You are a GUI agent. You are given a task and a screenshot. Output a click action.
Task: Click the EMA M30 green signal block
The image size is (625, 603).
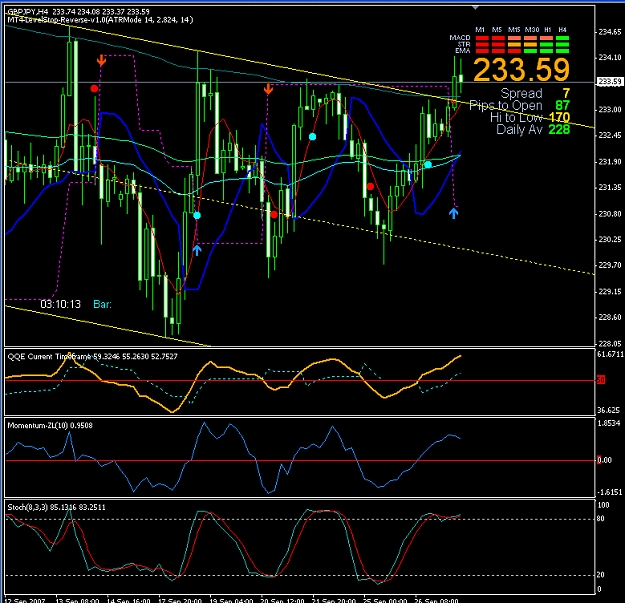[x=530, y=51]
